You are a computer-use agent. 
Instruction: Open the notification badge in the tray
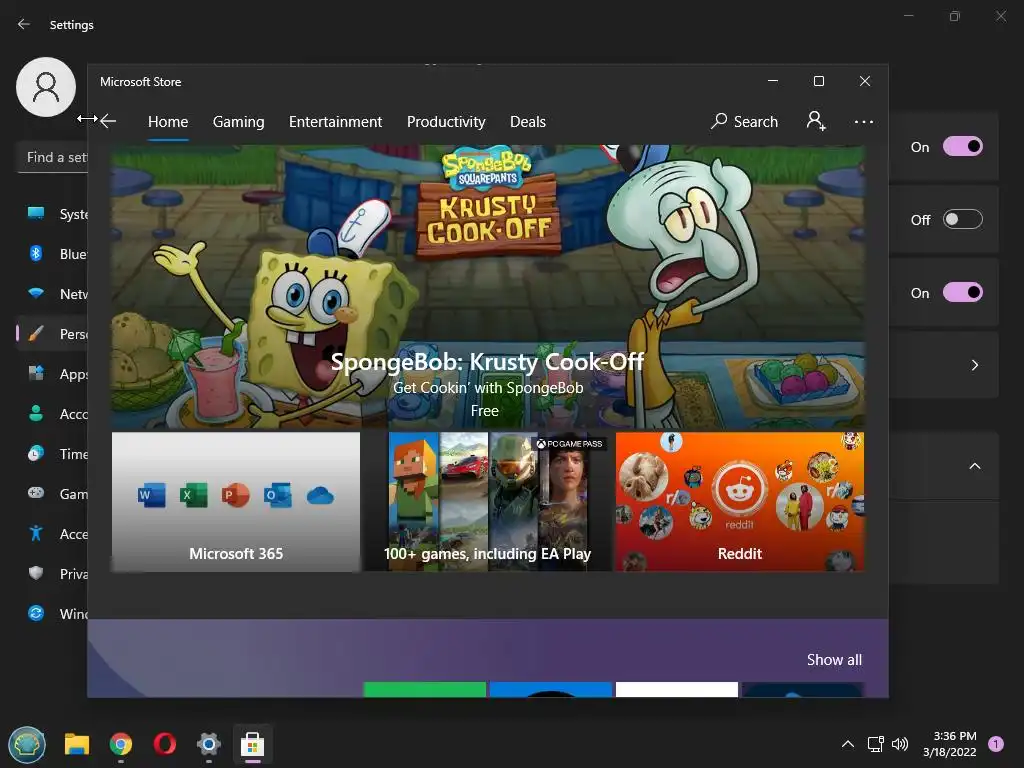996,743
